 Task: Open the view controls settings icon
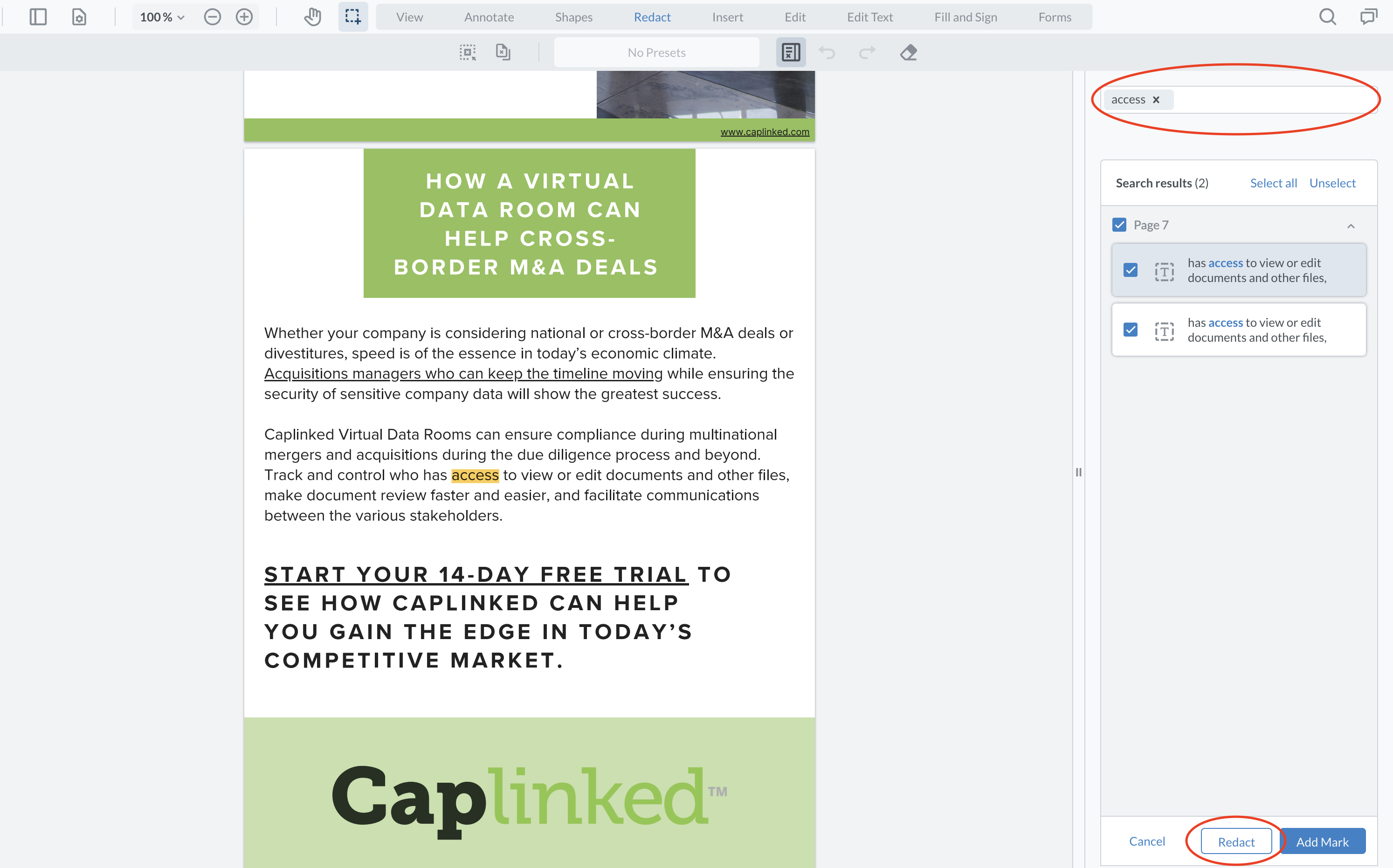coord(79,17)
